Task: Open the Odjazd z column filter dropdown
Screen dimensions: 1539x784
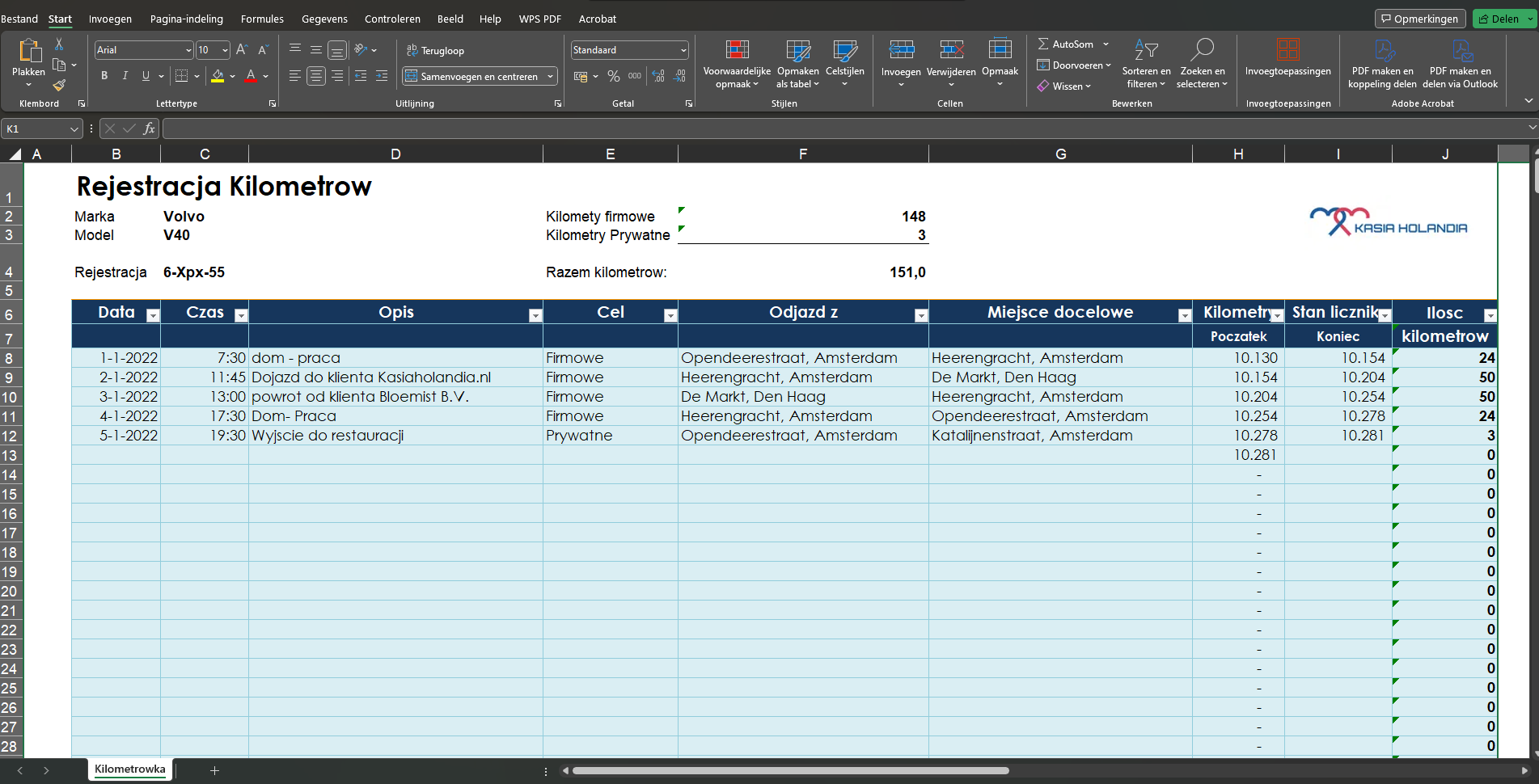Action: (921, 315)
